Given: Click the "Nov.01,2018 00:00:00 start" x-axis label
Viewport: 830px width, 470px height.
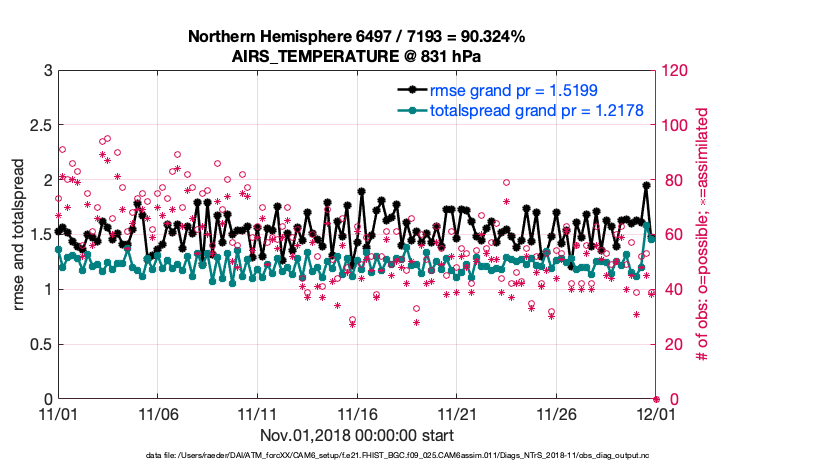Looking at the screenshot, I should [357, 435].
